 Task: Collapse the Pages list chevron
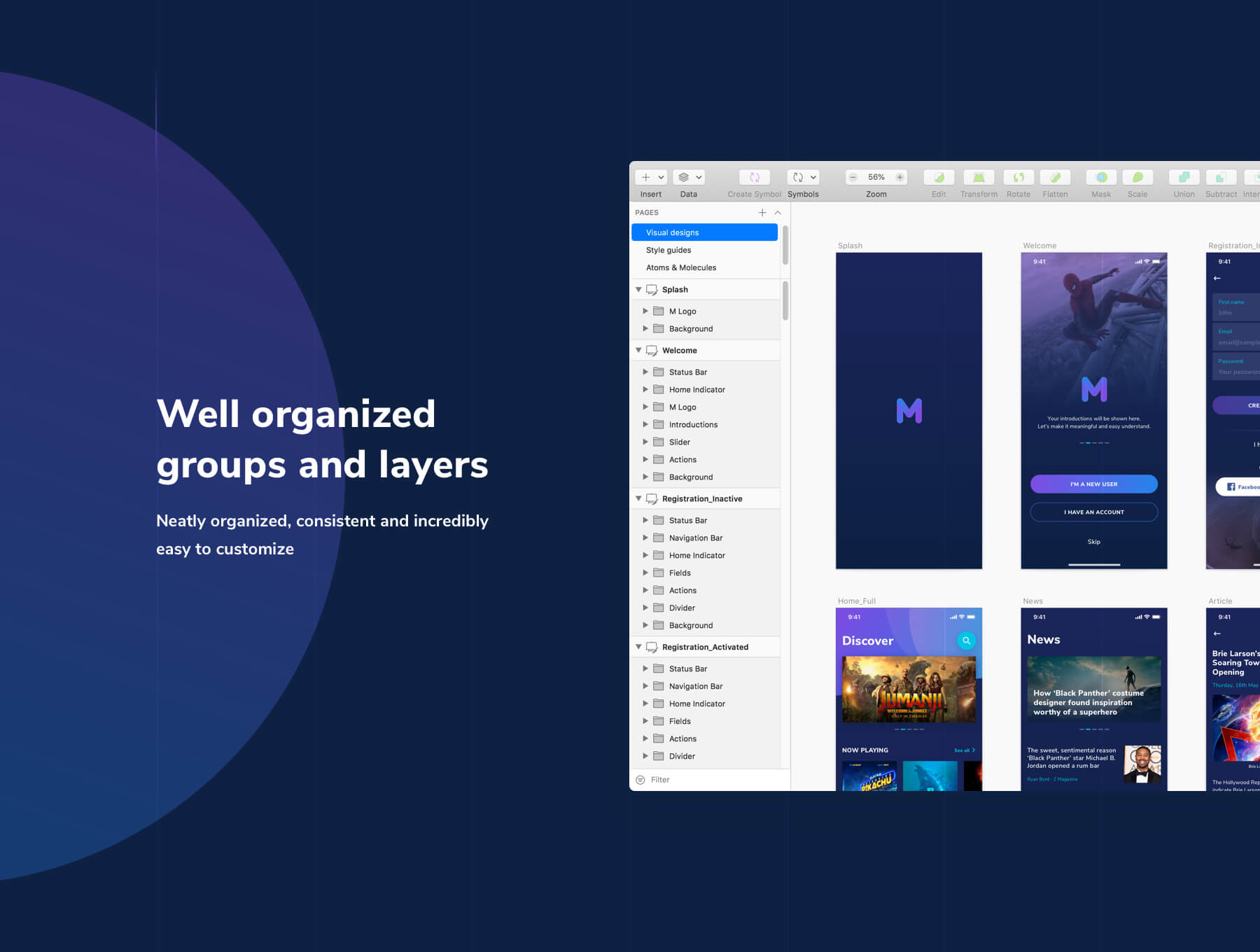[x=778, y=213]
